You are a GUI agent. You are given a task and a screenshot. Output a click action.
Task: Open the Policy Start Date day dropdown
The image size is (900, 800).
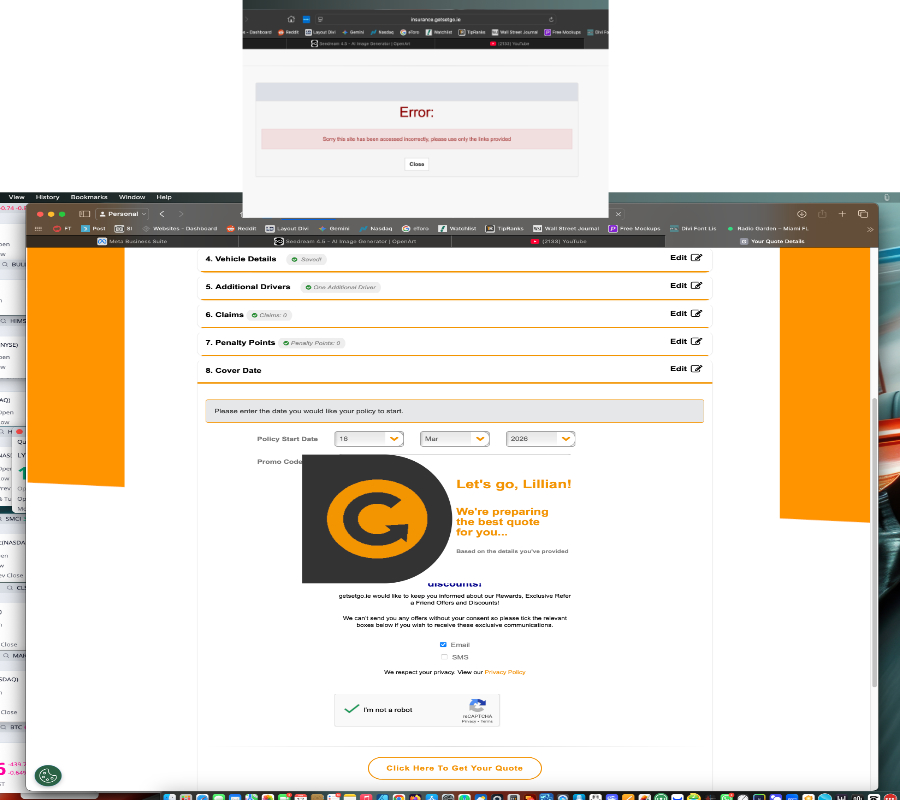tap(369, 438)
